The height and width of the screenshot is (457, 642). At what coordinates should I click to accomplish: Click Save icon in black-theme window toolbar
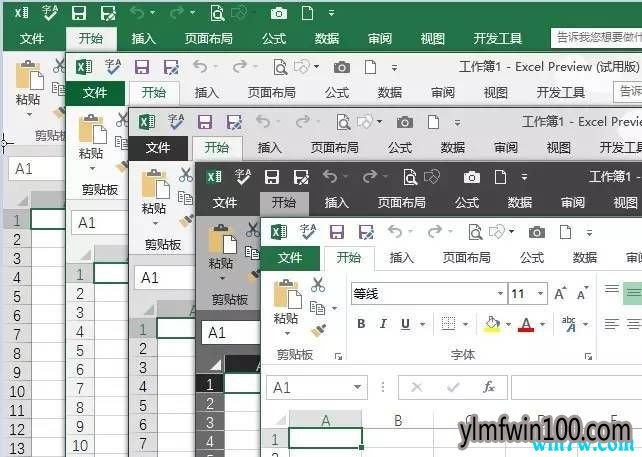(x=272, y=177)
